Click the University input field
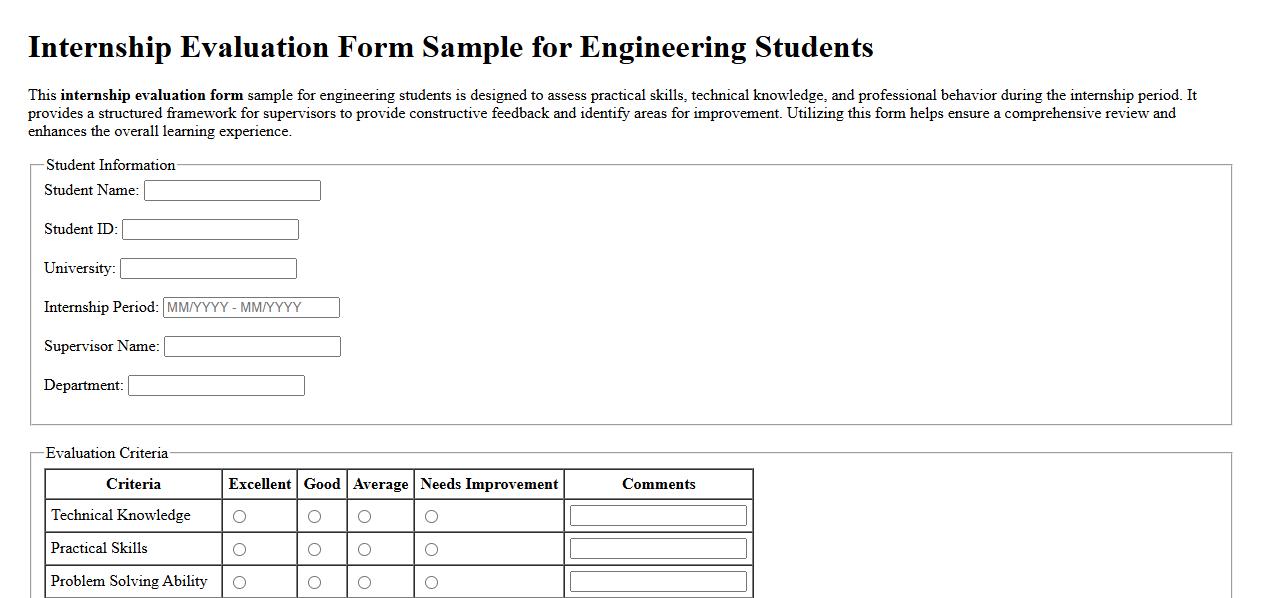The width and height of the screenshot is (1263, 598). coord(208,268)
